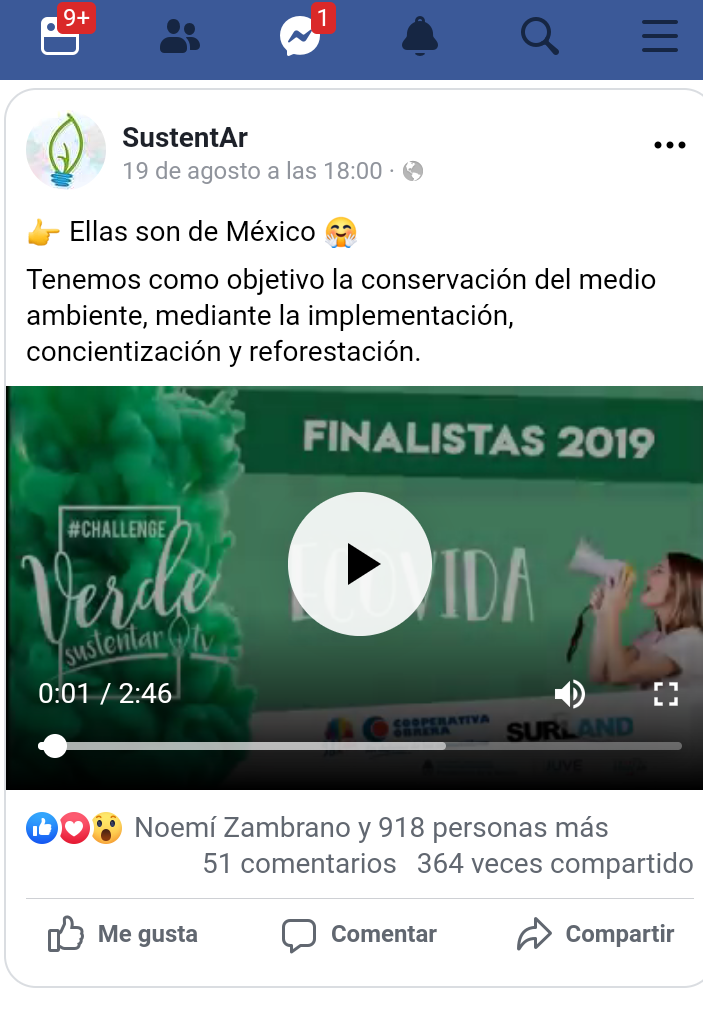Screen dimensions: 703x1013
Task: Click the video progress bar handle
Action: [x=55, y=746]
